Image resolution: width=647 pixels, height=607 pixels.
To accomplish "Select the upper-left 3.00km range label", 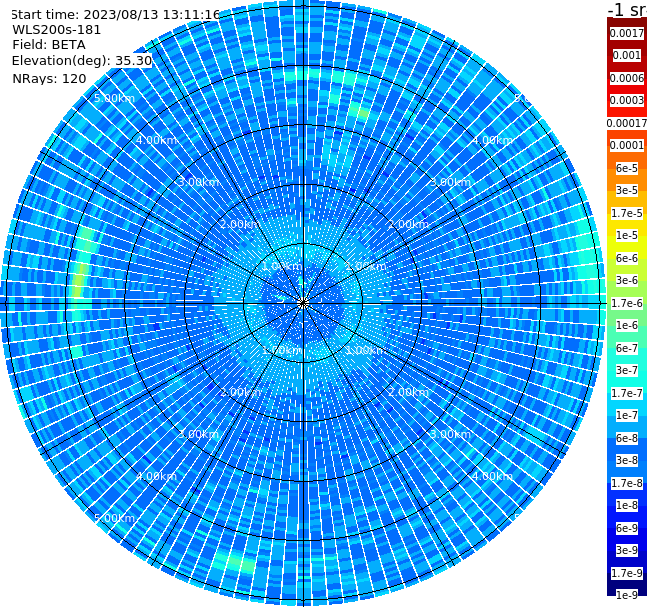I will pyautogui.click(x=198, y=182).
